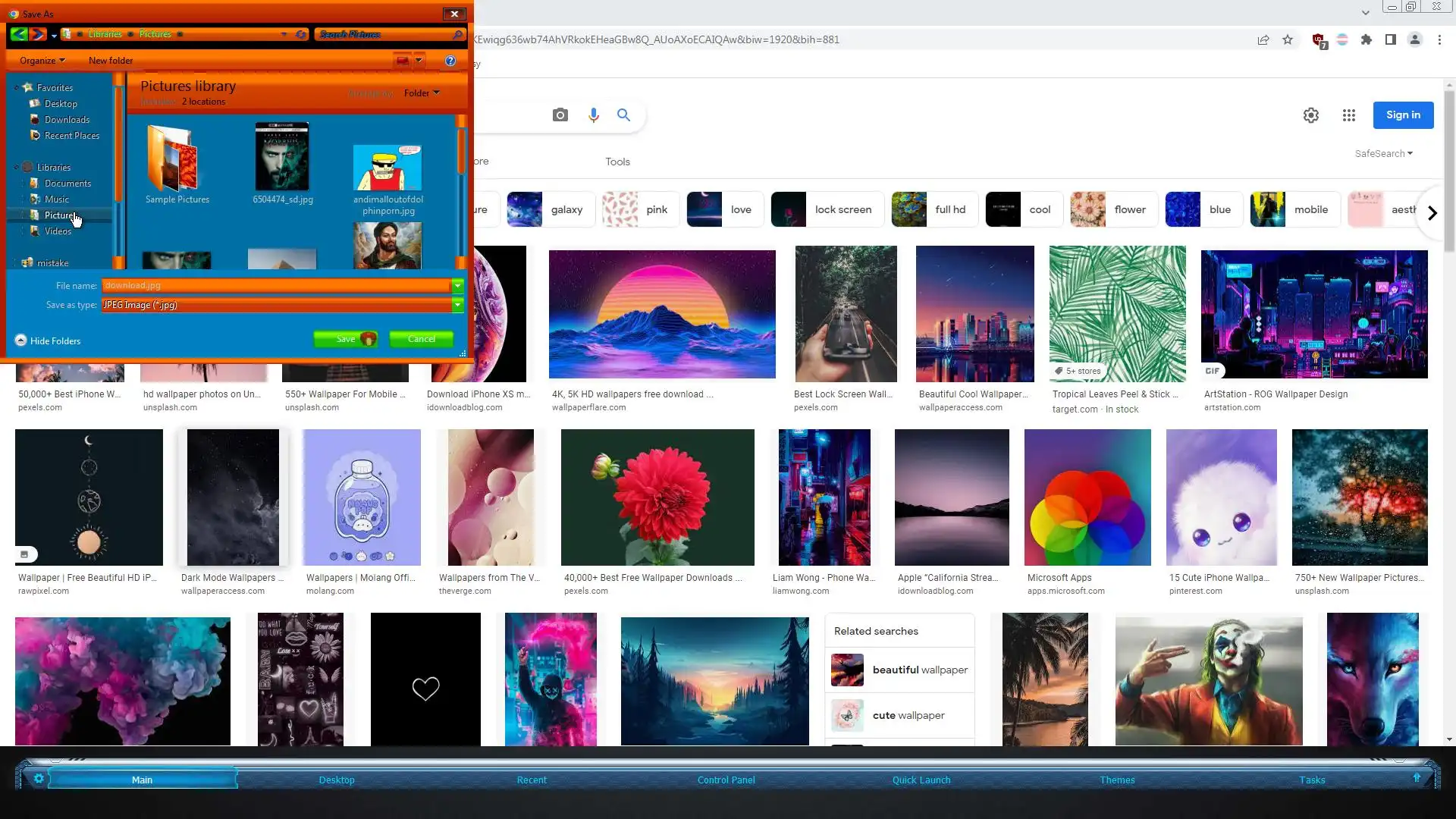The width and height of the screenshot is (1456, 819).
Task: Open the Chrome extensions puzzle icon
Action: coord(1367,40)
